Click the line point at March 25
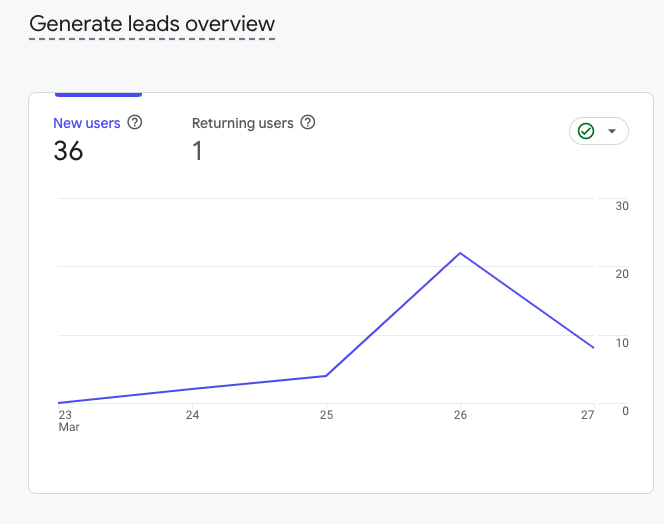This screenshot has width=664, height=524. (x=326, y=376)
